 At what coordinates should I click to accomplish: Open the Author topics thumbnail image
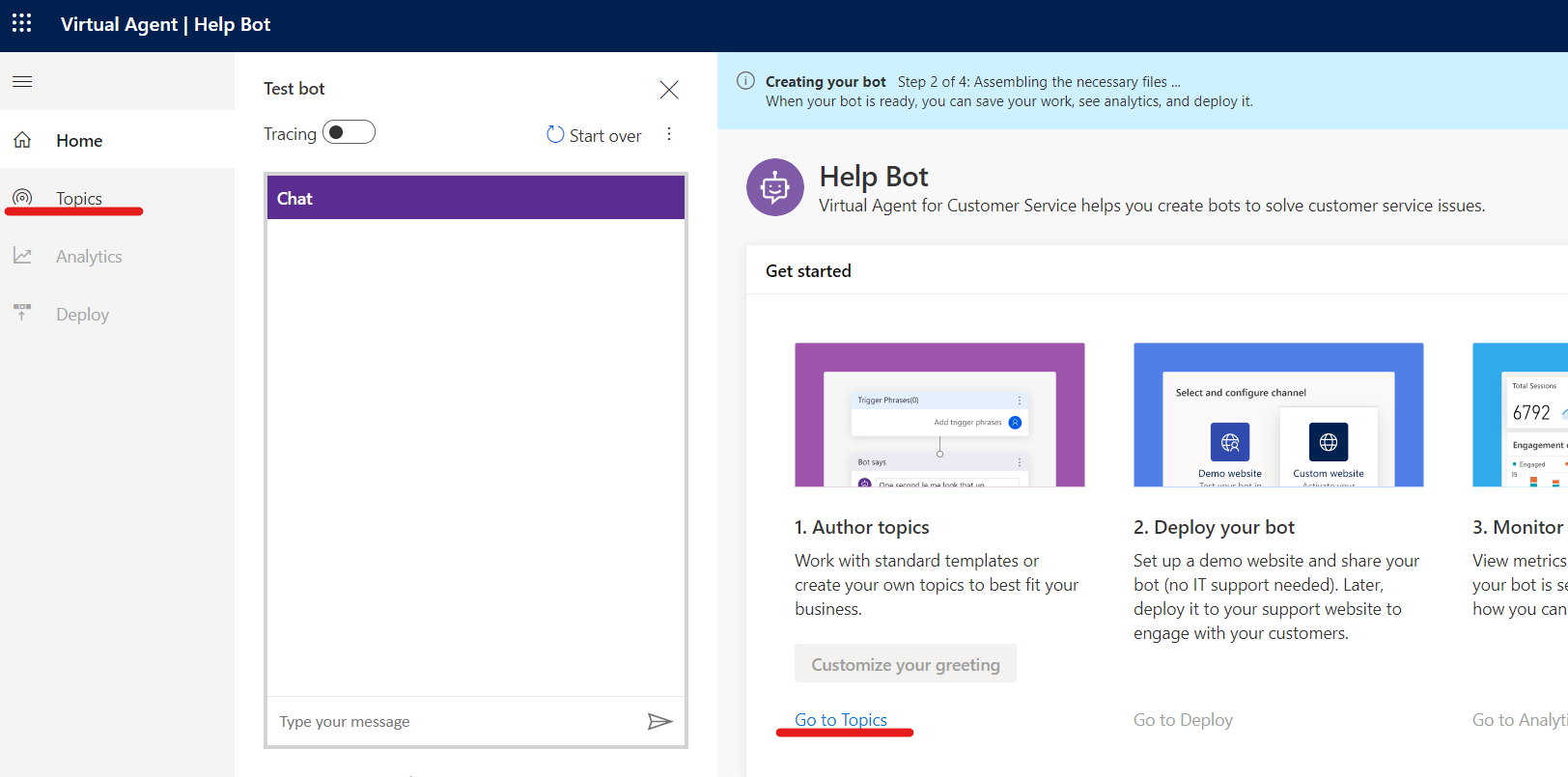pos(939,415)
